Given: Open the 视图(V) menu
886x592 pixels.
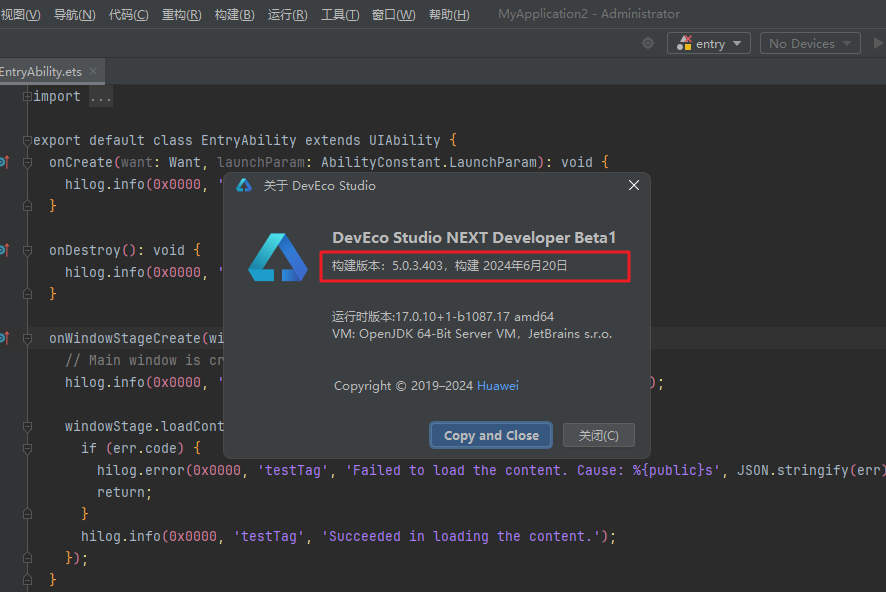Looking at the screenshot, I should pos(20,15).
